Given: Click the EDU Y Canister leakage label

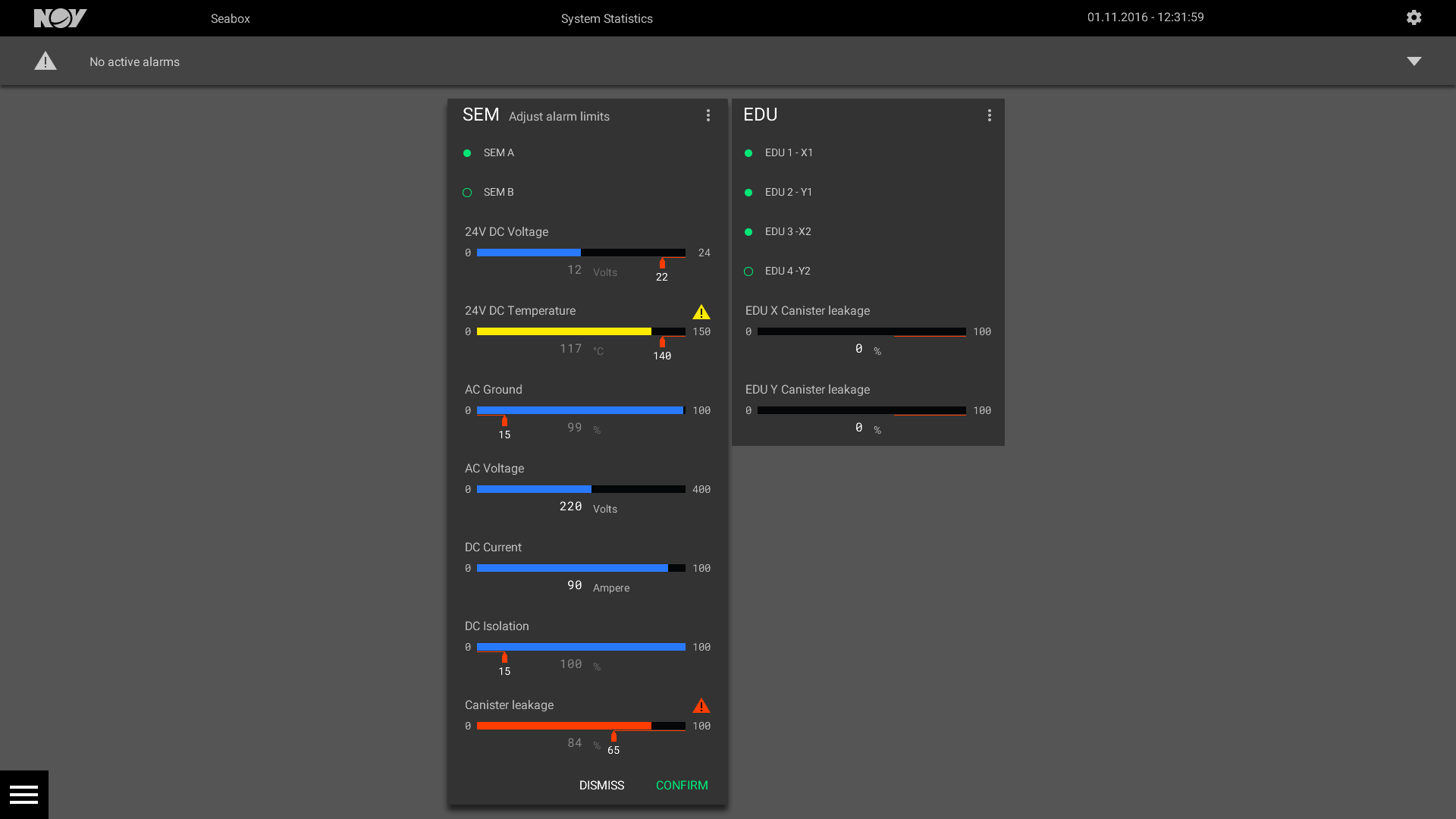Looking at the screenshot, I should (x=808, y=390).
